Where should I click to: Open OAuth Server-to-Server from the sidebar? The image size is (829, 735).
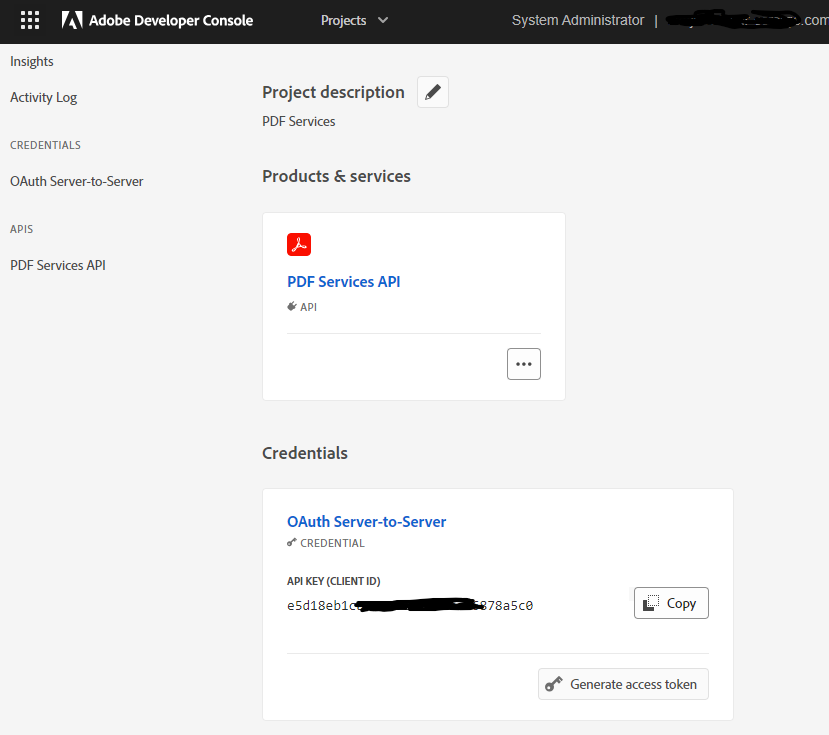coord(76,181)
